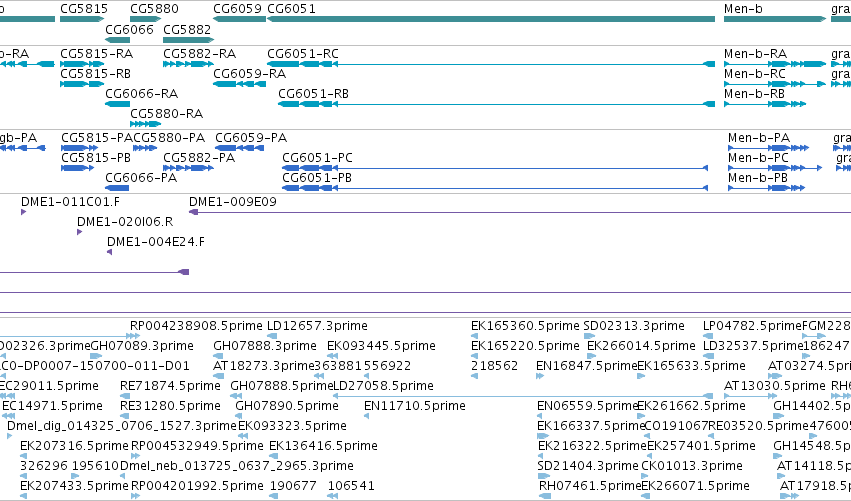Image resolution: width=851 pixels, height=501 pixels.
Task: Select the Men-b-PC protein feature
Action: tap(775, 168)
